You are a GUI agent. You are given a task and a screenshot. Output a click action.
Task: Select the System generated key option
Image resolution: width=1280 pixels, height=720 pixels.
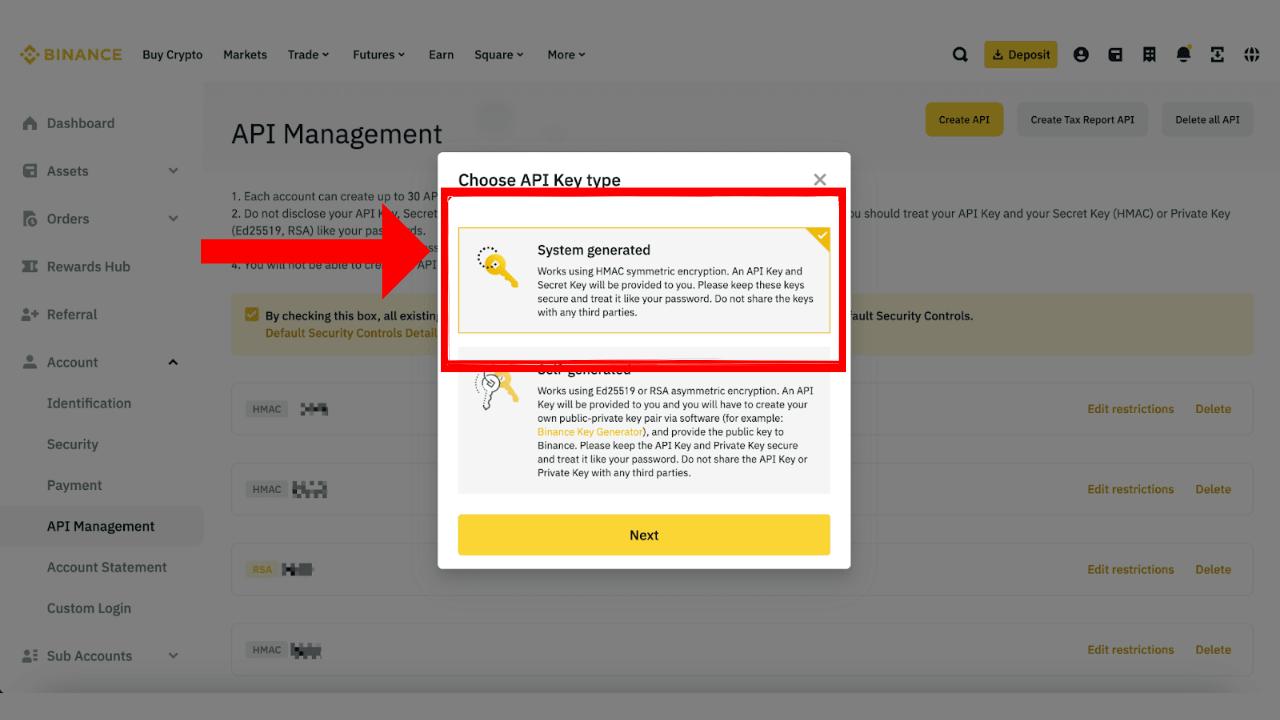tap(644, 280)
